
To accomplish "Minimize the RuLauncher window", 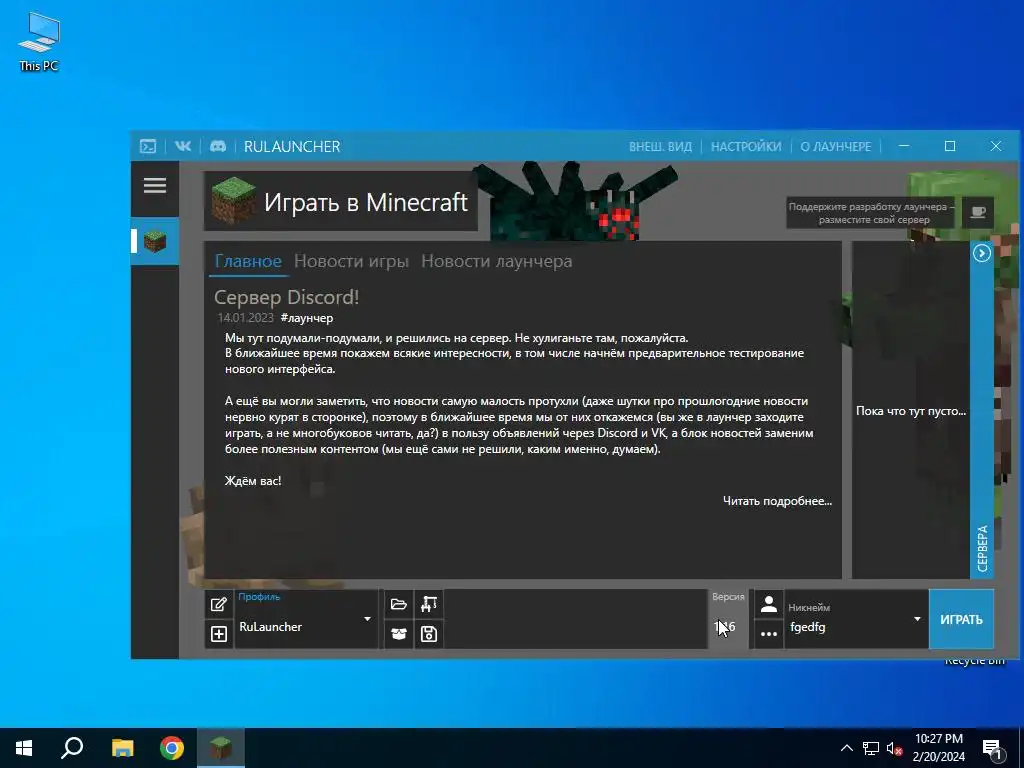I will 904,146.
